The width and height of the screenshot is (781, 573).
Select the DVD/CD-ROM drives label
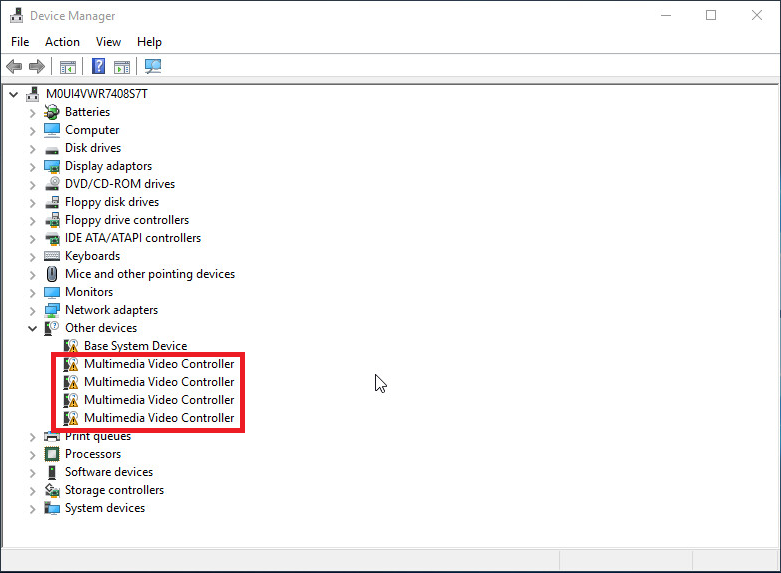(x=120, y=184)
